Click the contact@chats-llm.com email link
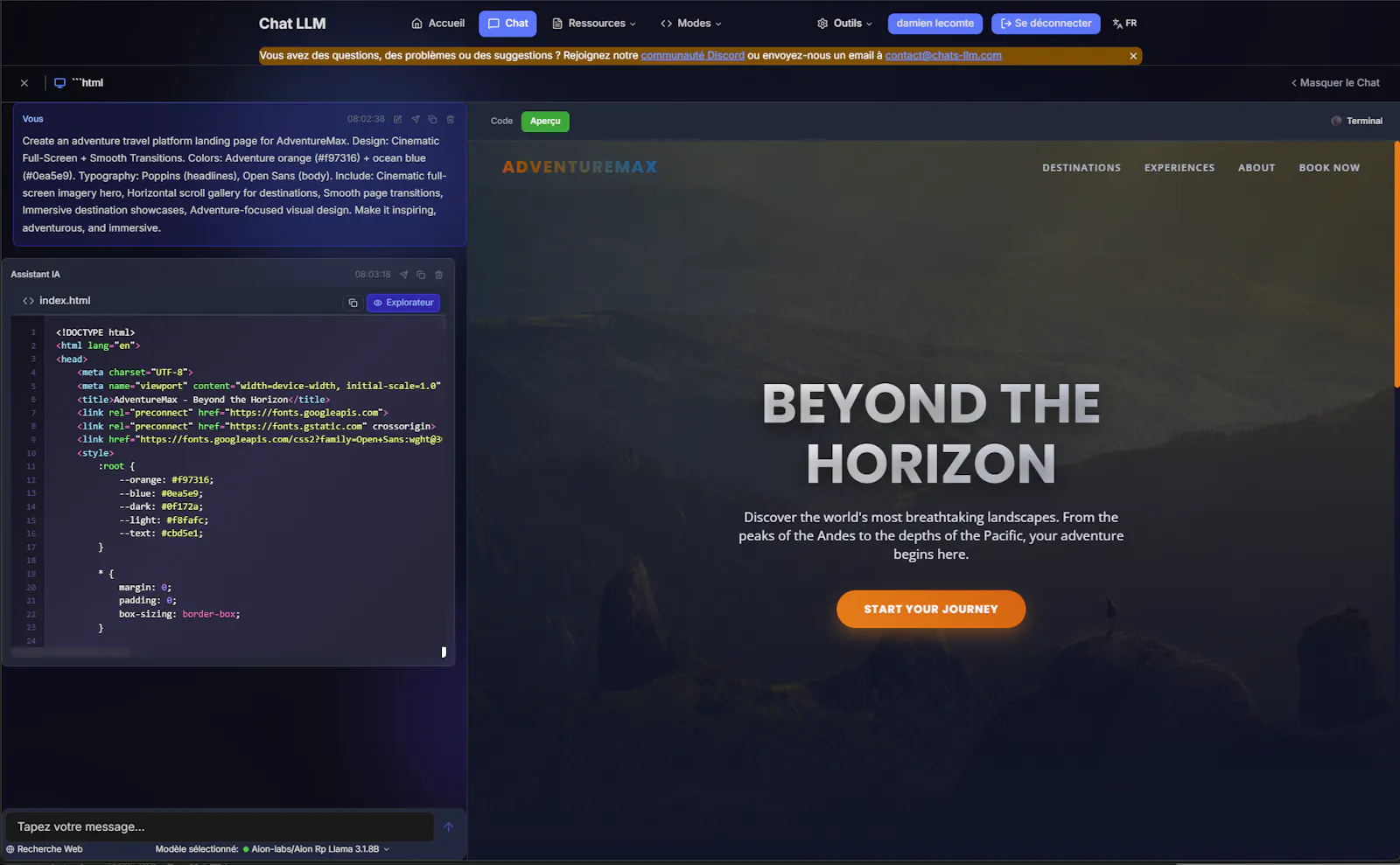Screen dimensions: 1400x865 (x=943, y=55)
